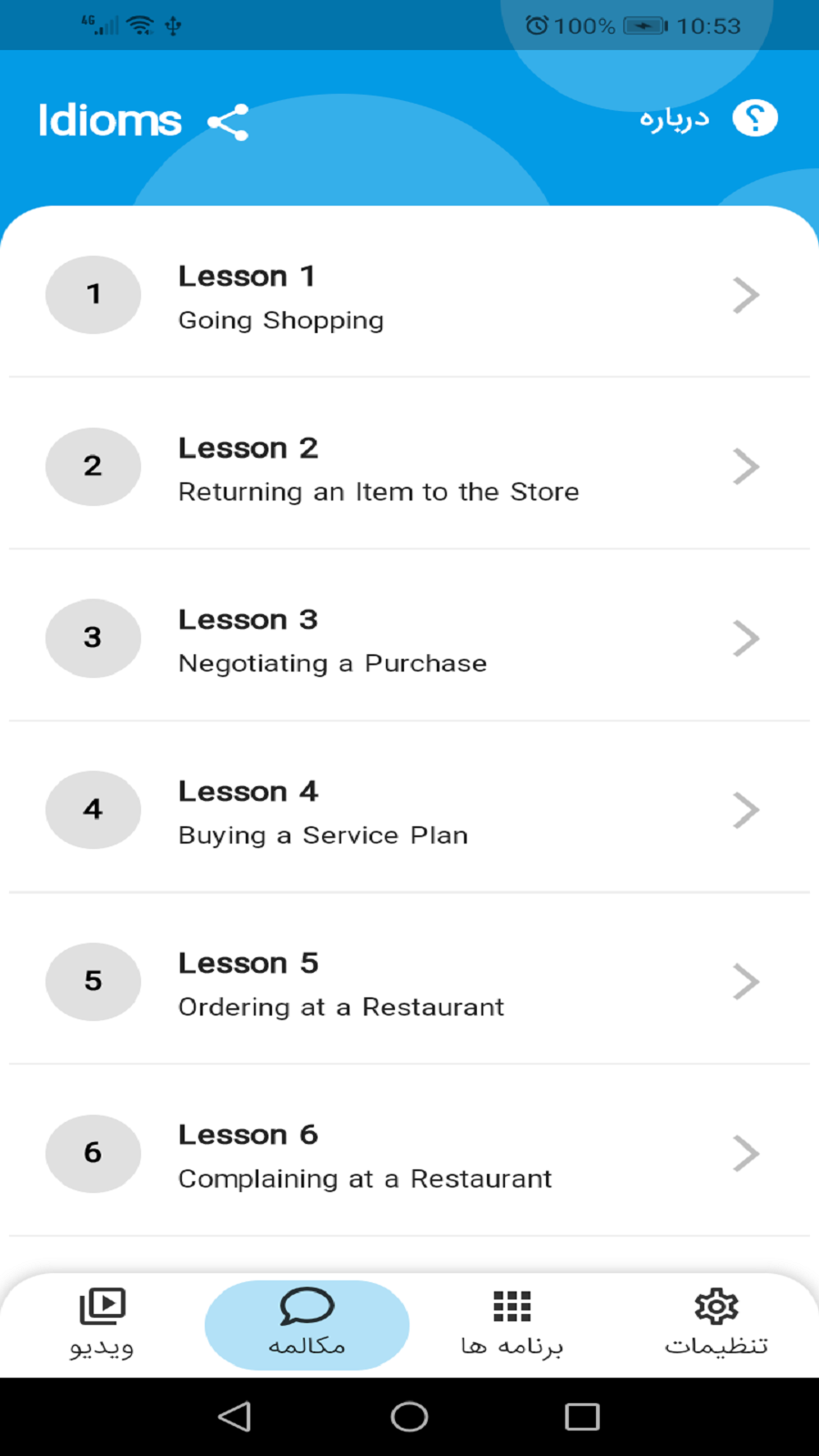Tap the video tab icon
The width and height of the screenshot is (819, 1456).
coord(102,1307)
